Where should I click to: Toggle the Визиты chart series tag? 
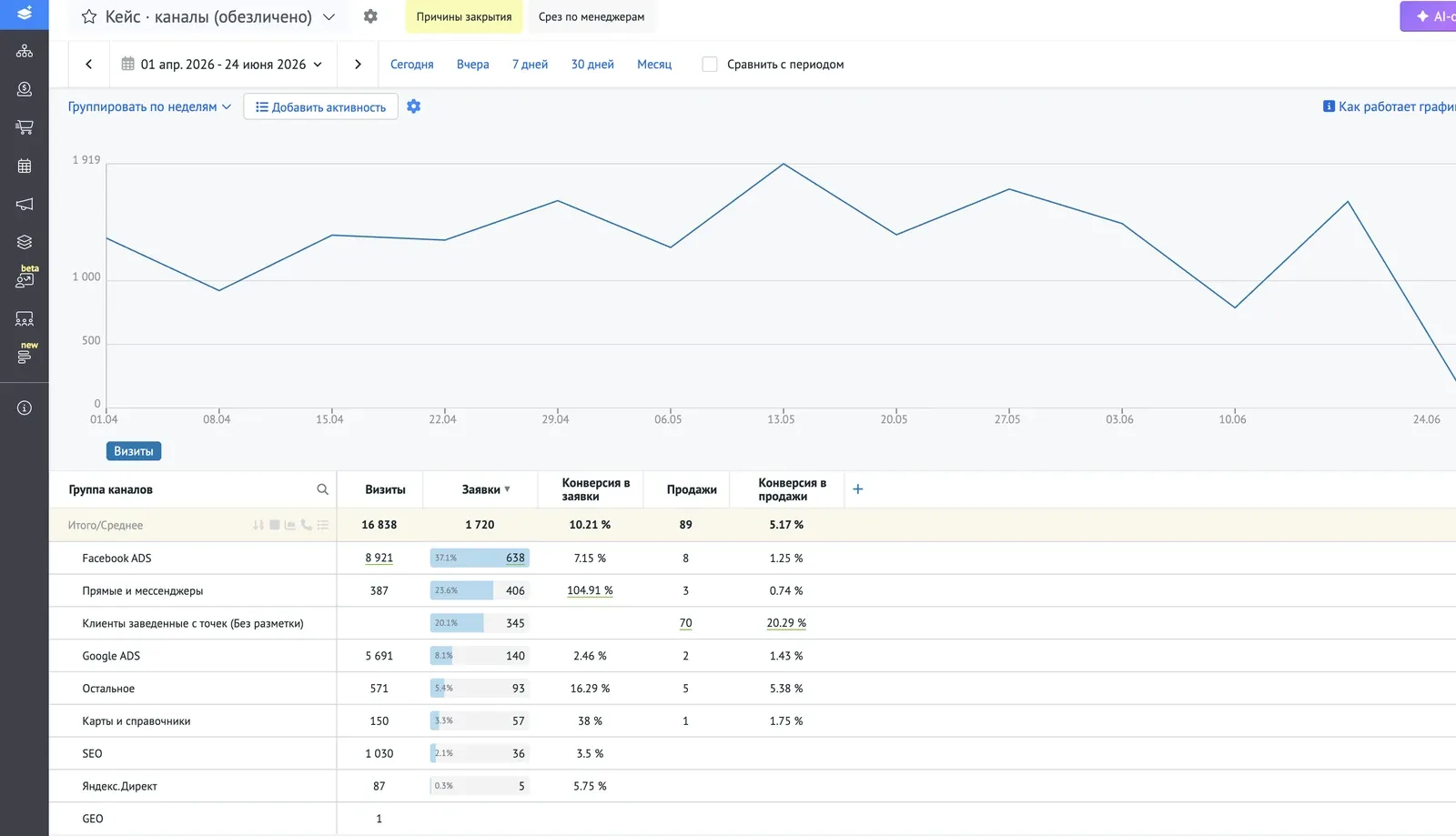[x=134, y=451]
